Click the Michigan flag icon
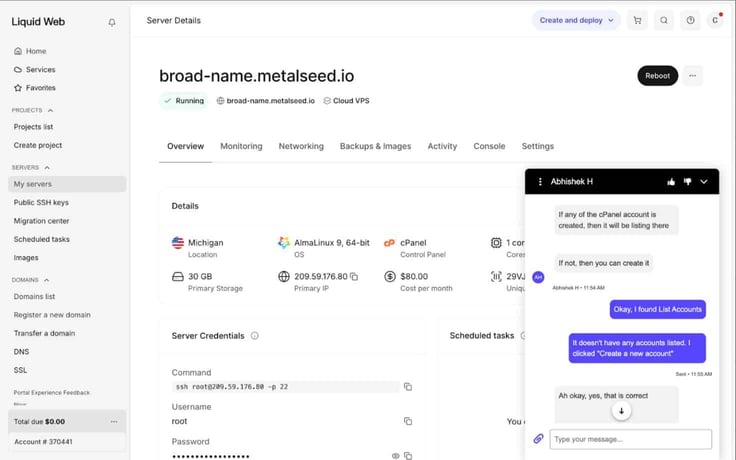This screenshot has height=460, width=736. pyautogui.click(x=178, y=243)
